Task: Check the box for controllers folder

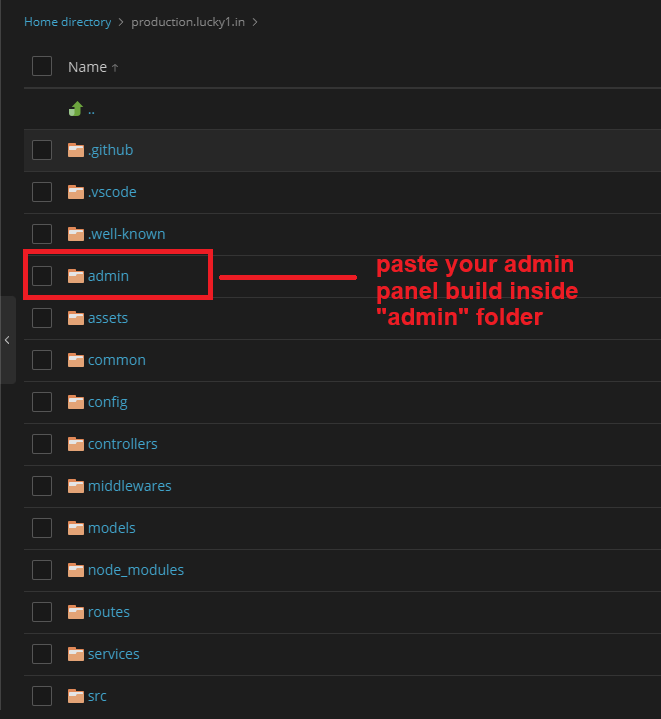Action: [42, 444]
